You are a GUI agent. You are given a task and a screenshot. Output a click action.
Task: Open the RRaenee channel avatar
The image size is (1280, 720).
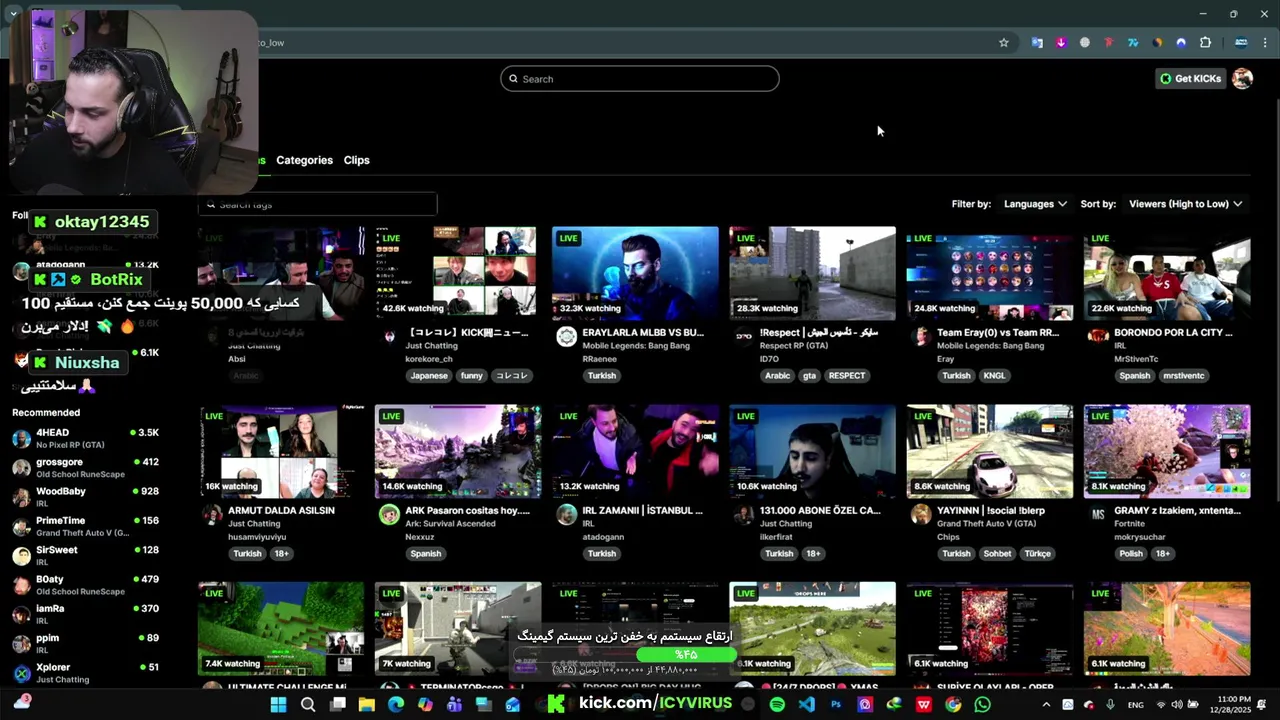566,336
